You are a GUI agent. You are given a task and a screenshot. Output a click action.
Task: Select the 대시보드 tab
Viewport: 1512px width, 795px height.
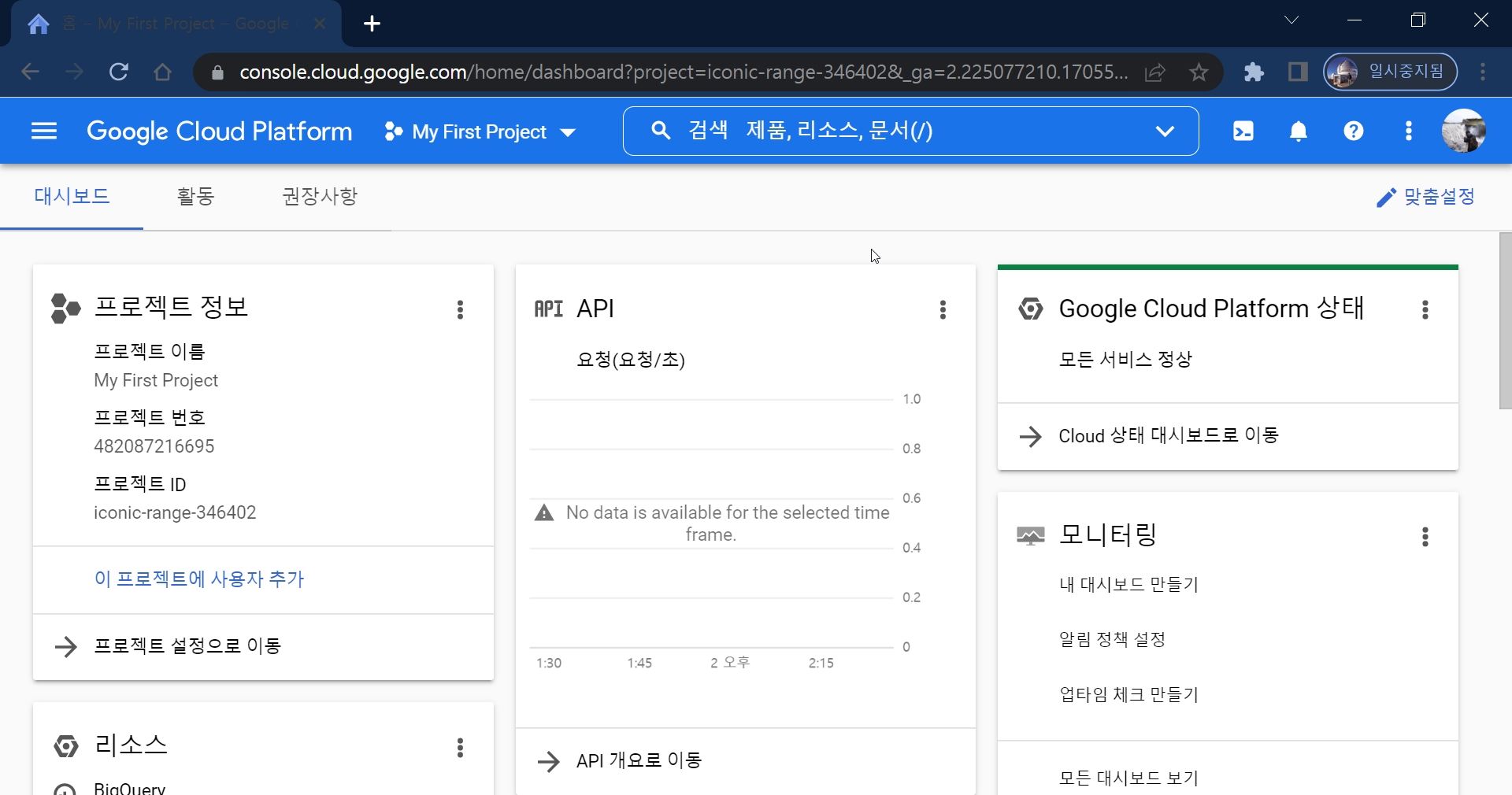coord(72,197)
